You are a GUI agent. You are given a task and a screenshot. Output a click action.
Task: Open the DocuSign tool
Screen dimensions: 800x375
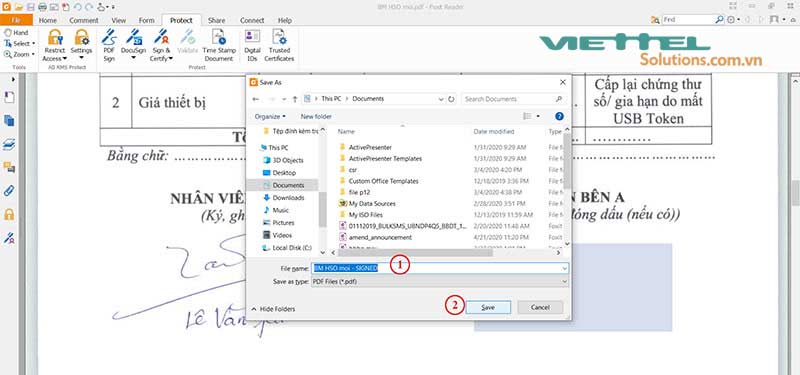[133, 45]
